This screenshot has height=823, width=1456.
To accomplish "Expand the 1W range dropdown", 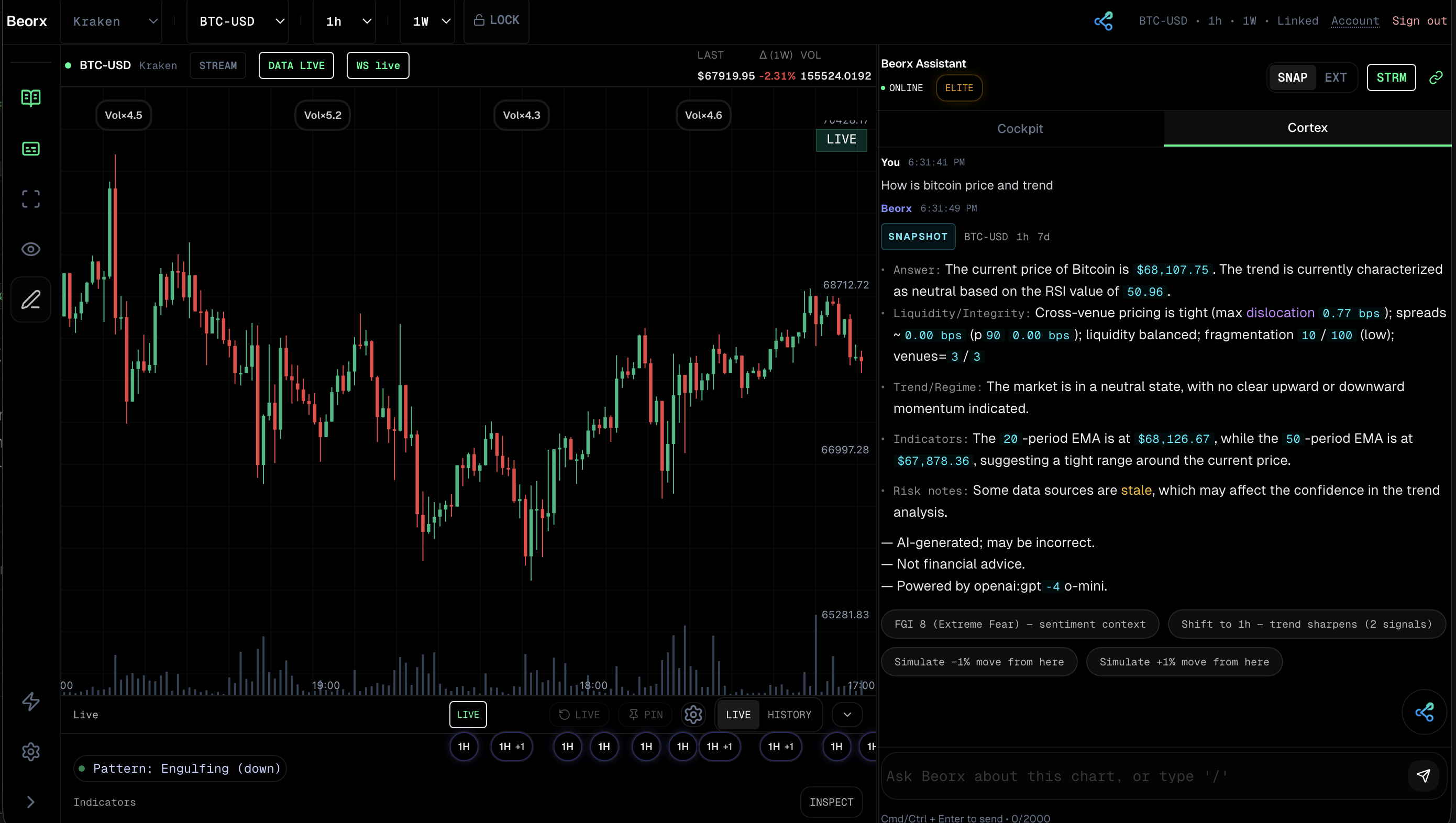I will pyautogui.click(x=427, y=21).
